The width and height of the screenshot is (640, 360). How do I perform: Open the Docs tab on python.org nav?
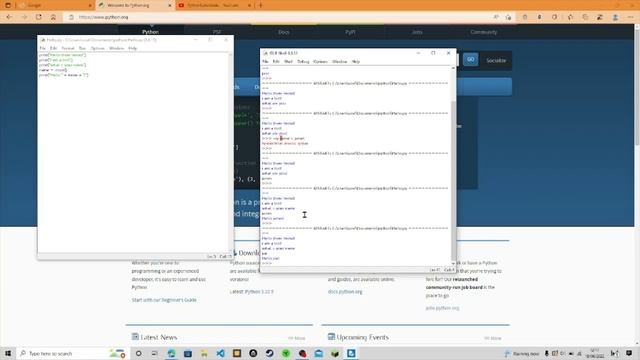(x=284, y=32)
